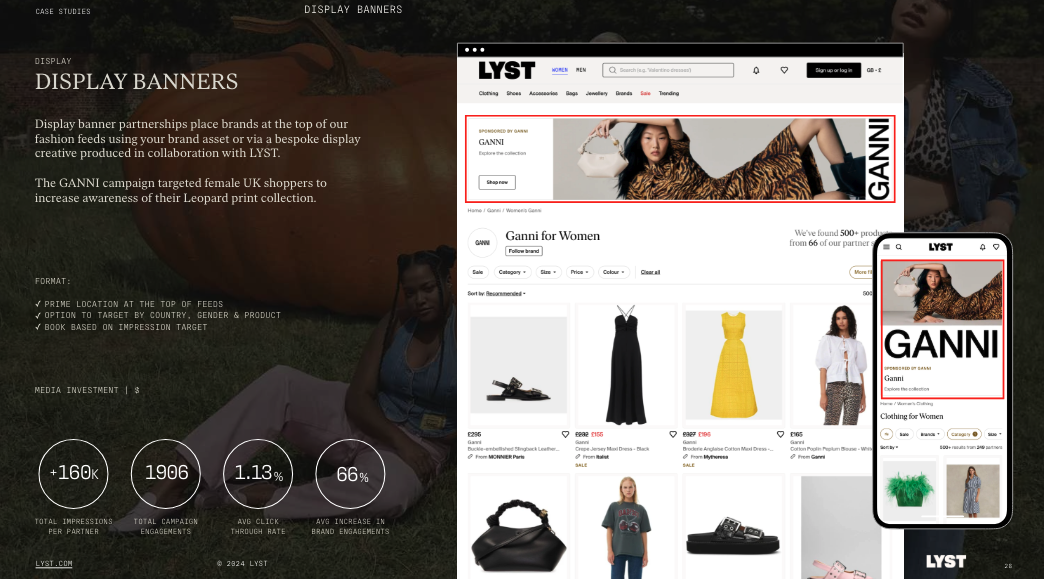1044x579 pixels.
Task: Select the Colour filter
Action: tap(613, 272)
